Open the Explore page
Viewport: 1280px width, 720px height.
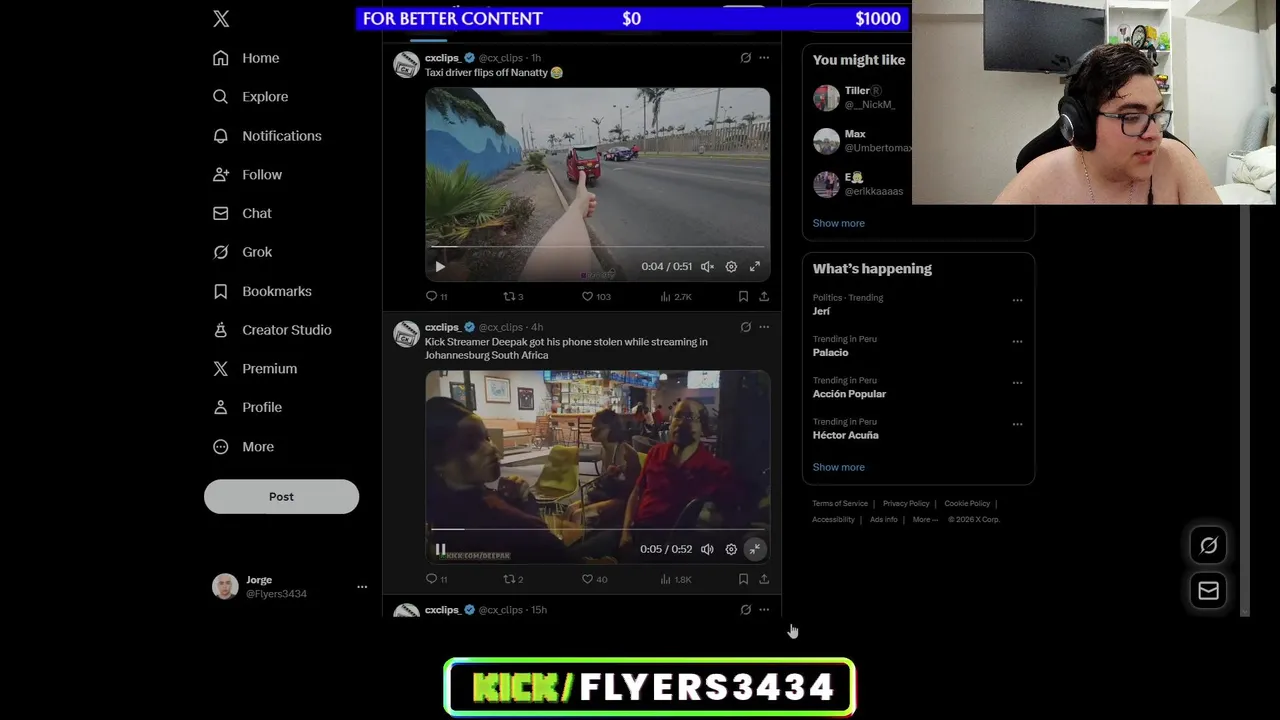250,97
